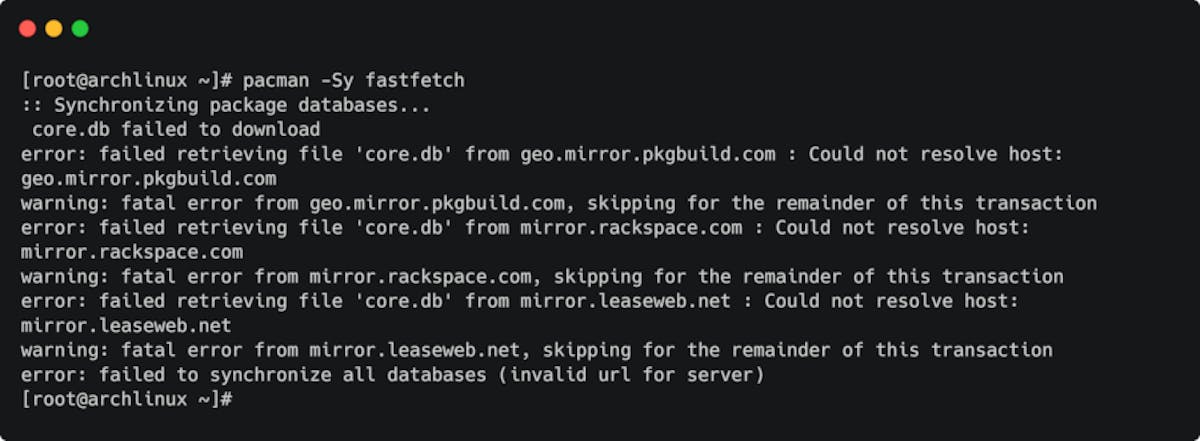Viewport: 1200px width, 441px height.
Task: Click mirror.rackspace.com on its own line
Action: pyautogui.click(x=132, y=252)
